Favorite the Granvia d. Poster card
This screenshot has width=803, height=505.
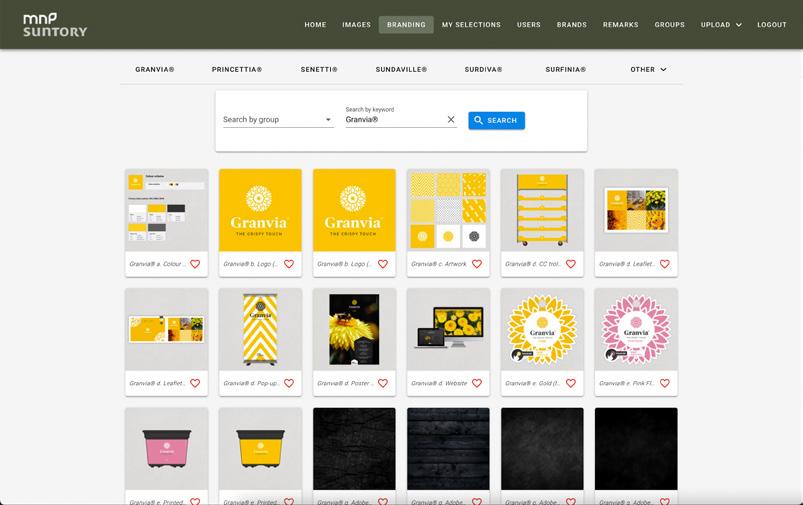coord(383,383)
